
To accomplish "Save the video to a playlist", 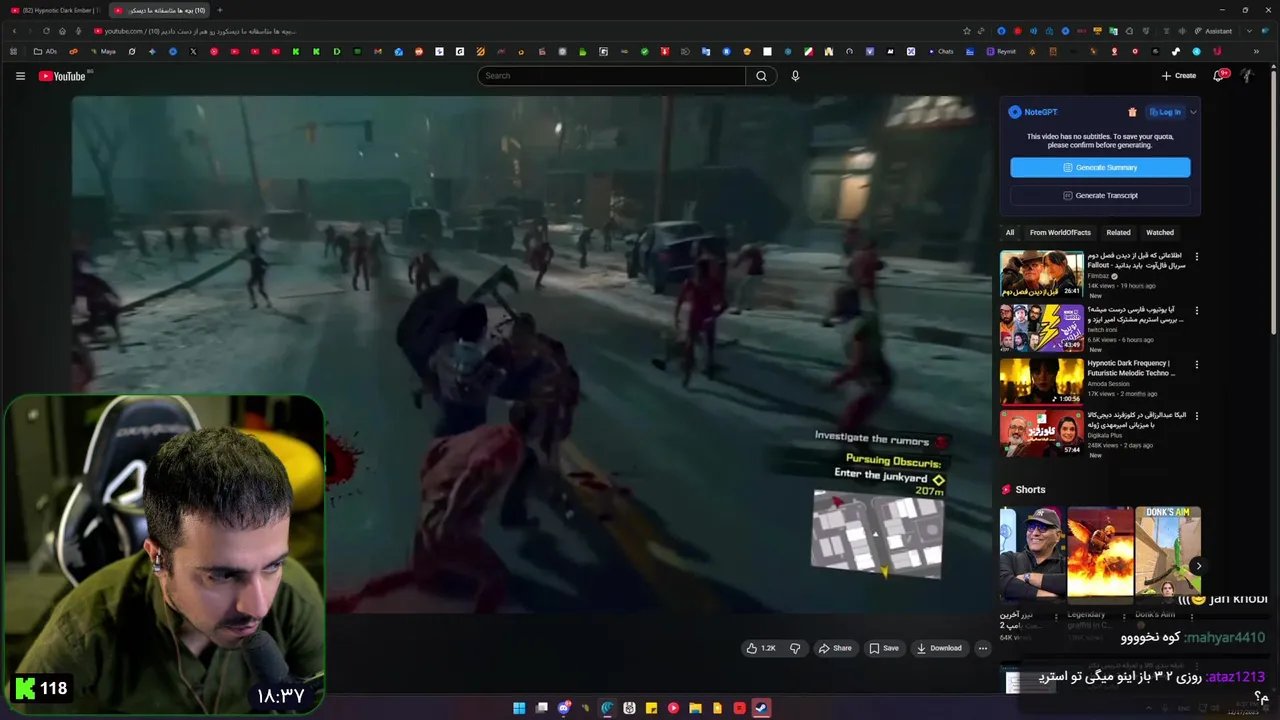I will (x=884, y=648).
